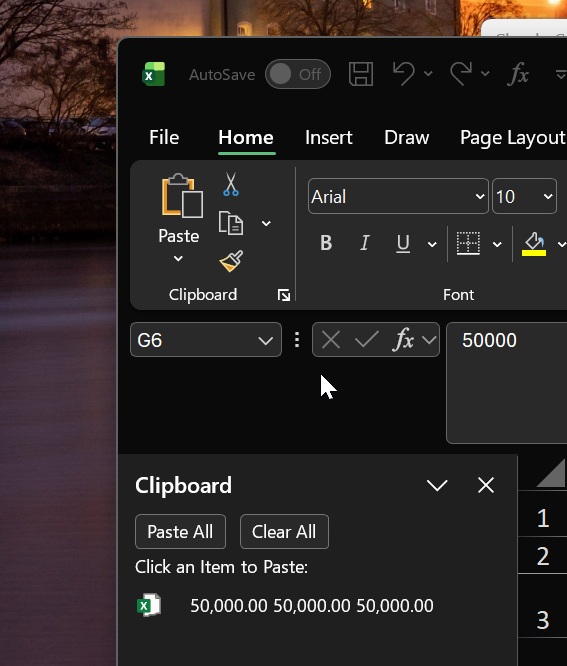Click the Borders icon
The height and width of the screenshot is (666, 567).
point(468,243)
